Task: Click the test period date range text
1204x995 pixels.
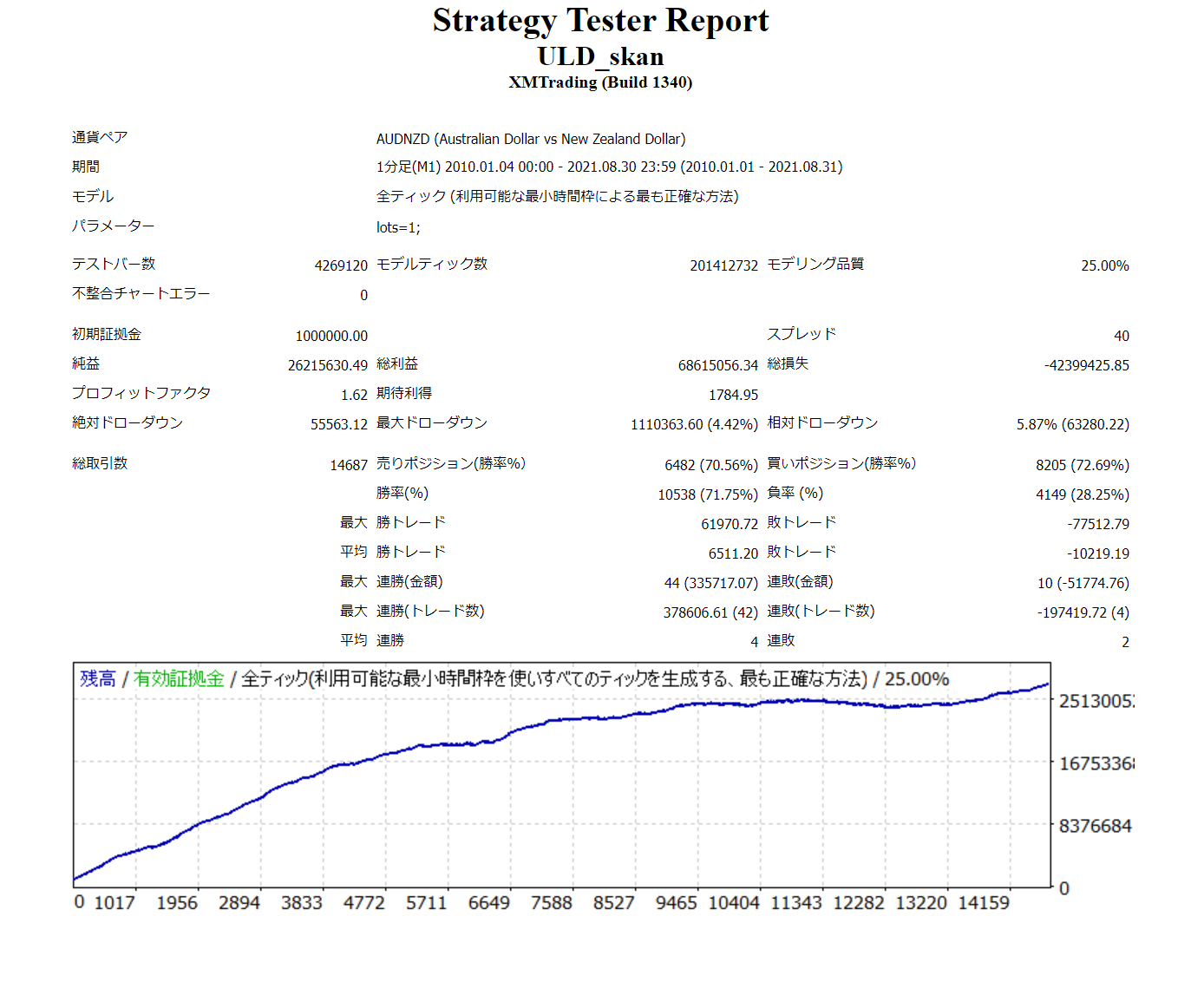Action: point(609,167)
